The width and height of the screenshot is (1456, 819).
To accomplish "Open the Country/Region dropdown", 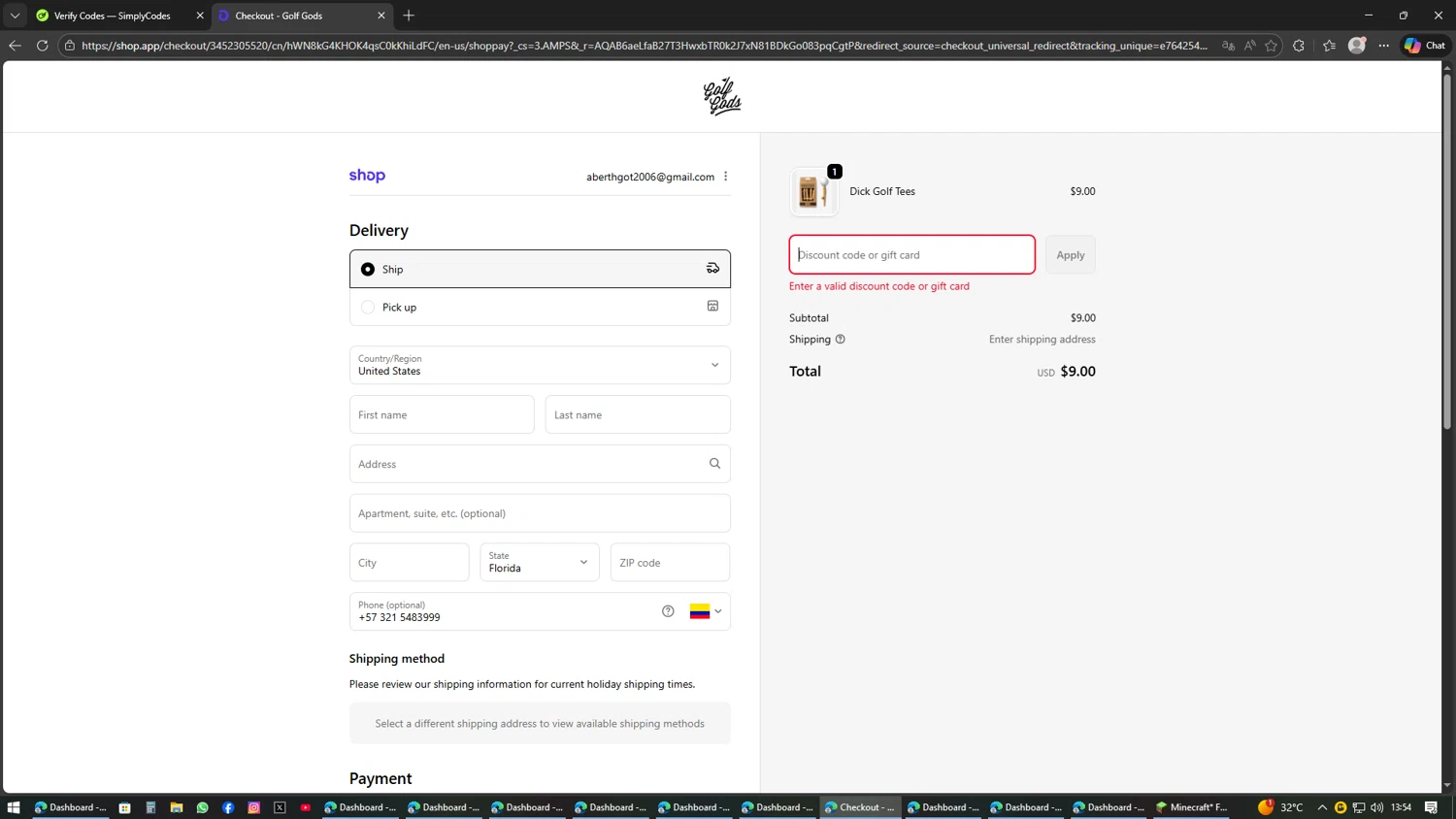I will (x=540, y=365).
